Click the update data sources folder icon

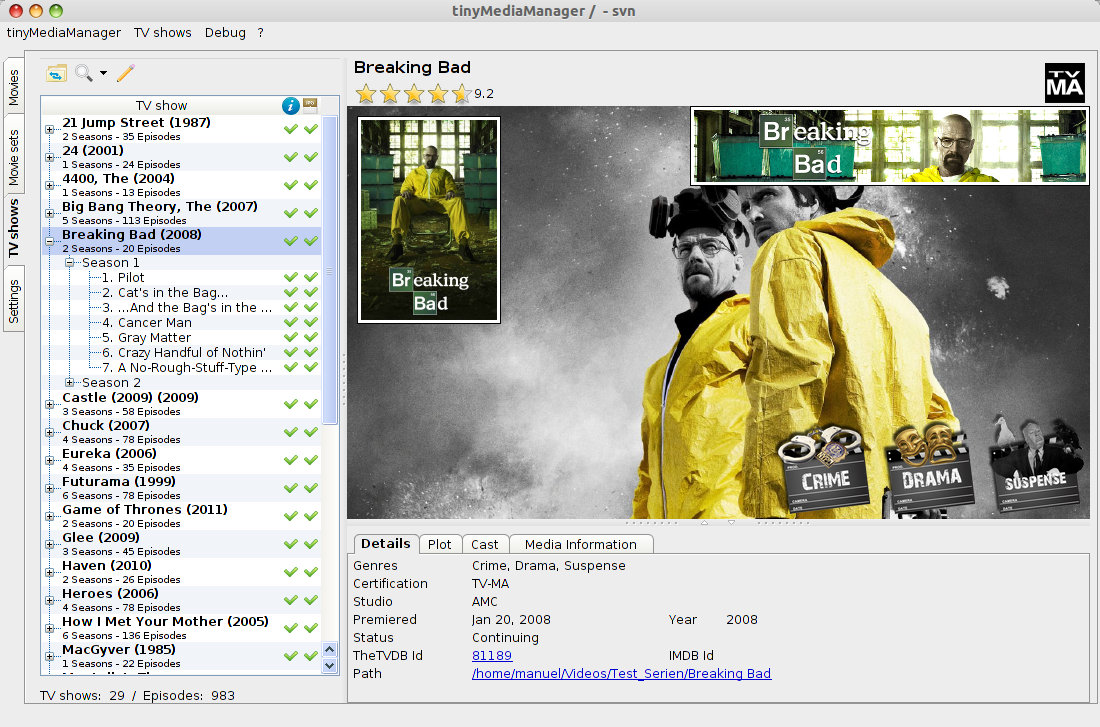pos(56,73)
